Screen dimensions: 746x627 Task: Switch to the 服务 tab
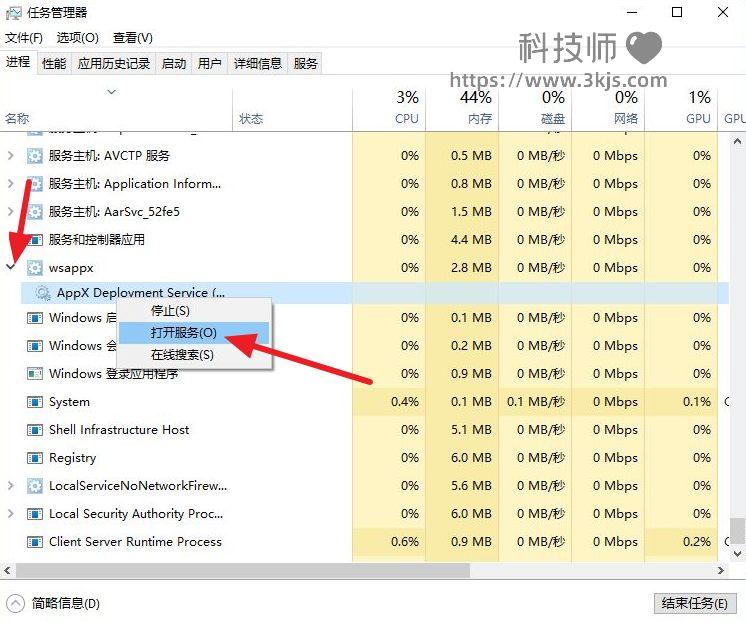(305, 64)
